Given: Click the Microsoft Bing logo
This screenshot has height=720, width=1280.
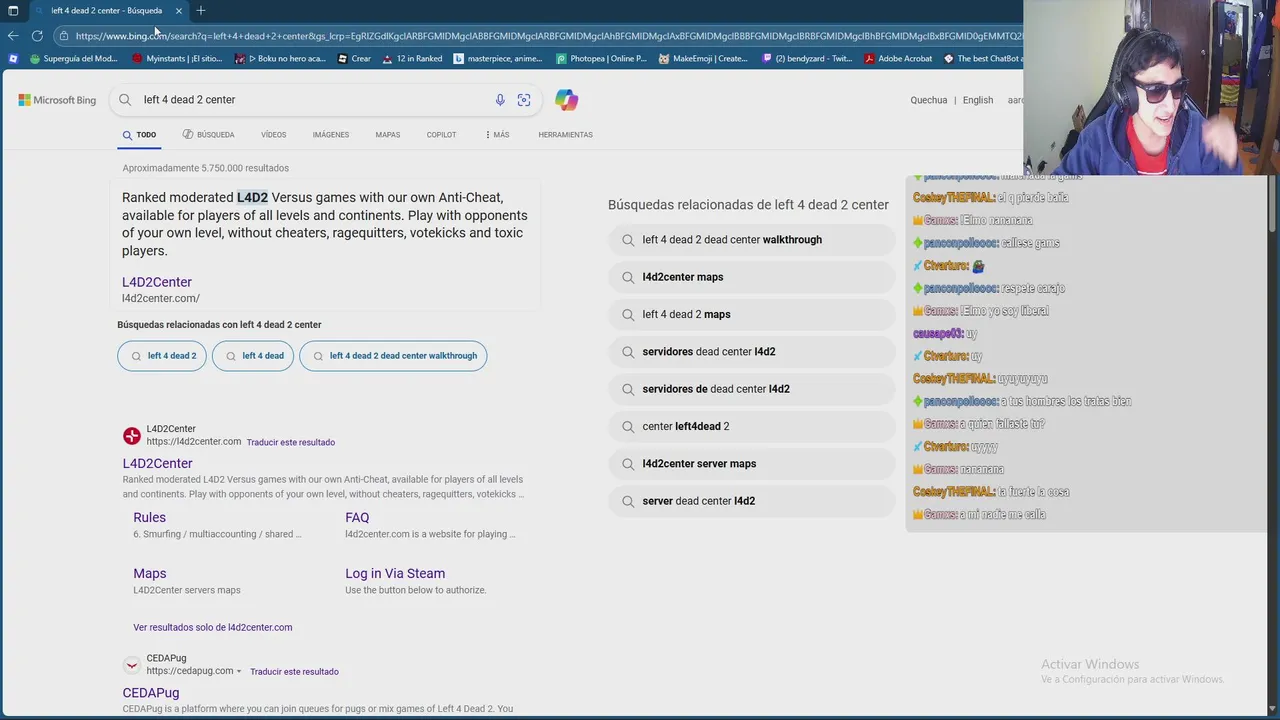Looking at the screenshot, I should click(57, 100).
